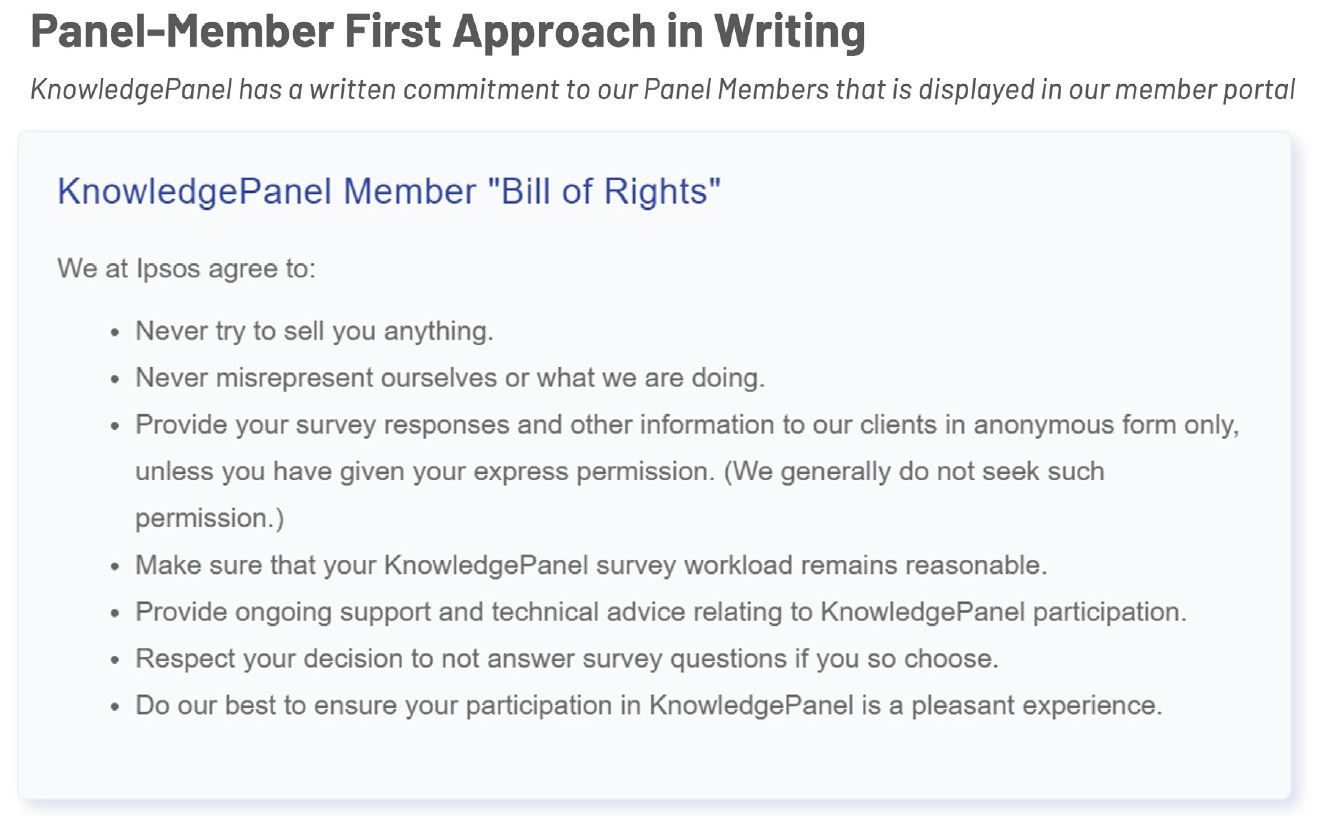Screen dimensions: 1319x817
Task: Click the lone word "permission.)" on its own line
Action: 210,518
